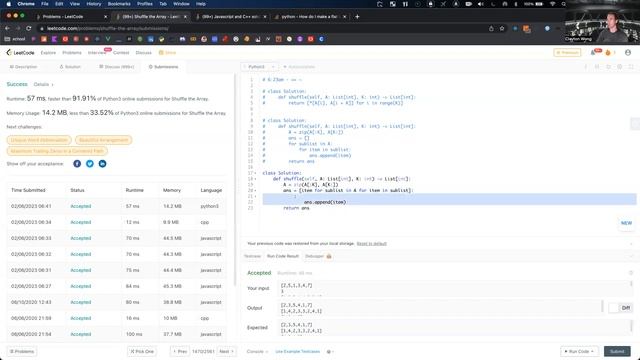
Task: Close the Shuffle the Array tab
Action: click(x=185, y=17)
